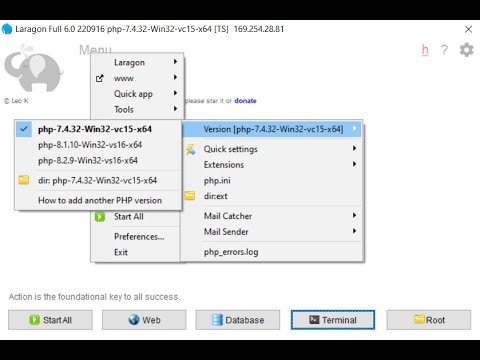Click the Web button
The height and width of the screenshot is (360, 480).
click(144, 320)
